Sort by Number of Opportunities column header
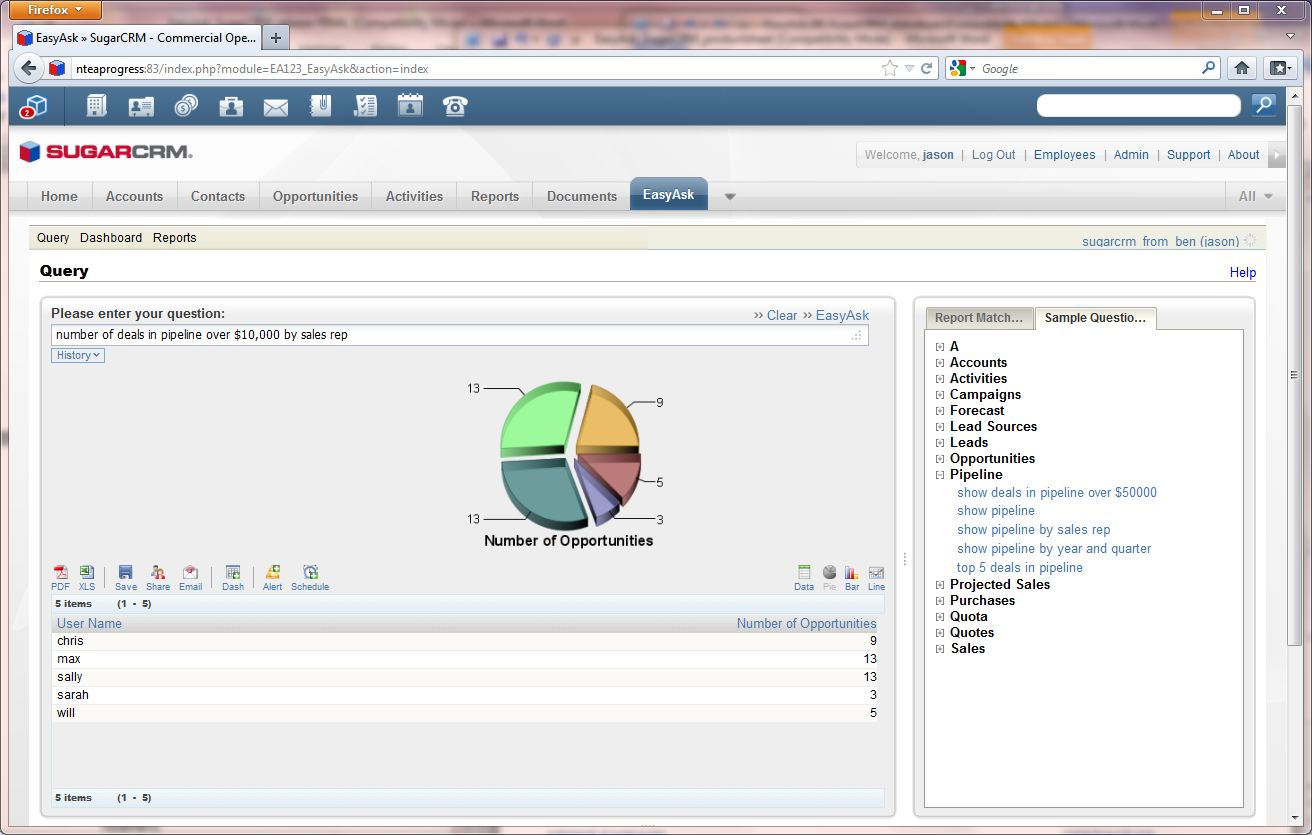This screenshot has height=835, width=1312. (x=807, y=623)
